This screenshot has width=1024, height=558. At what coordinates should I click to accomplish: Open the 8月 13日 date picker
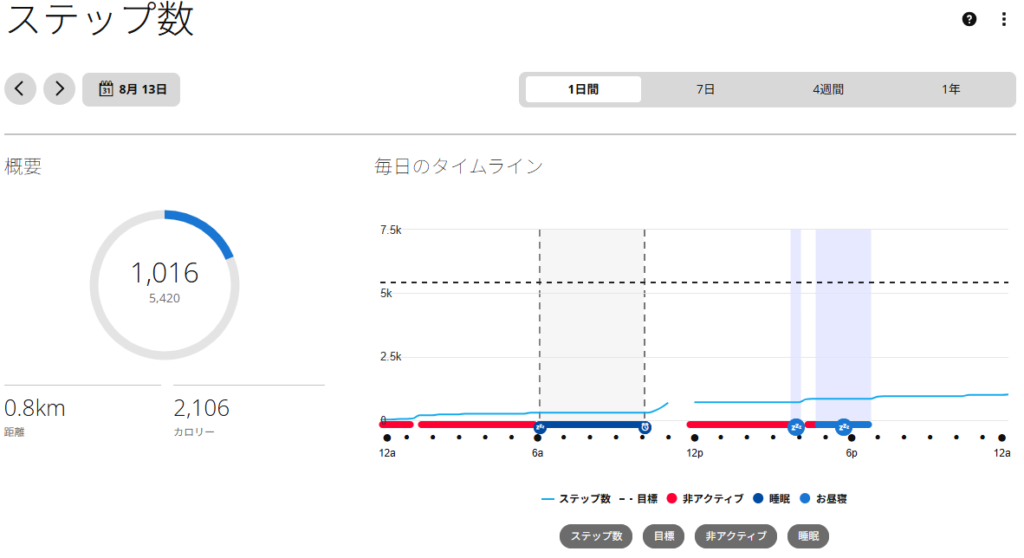click(x=131, y=89)
